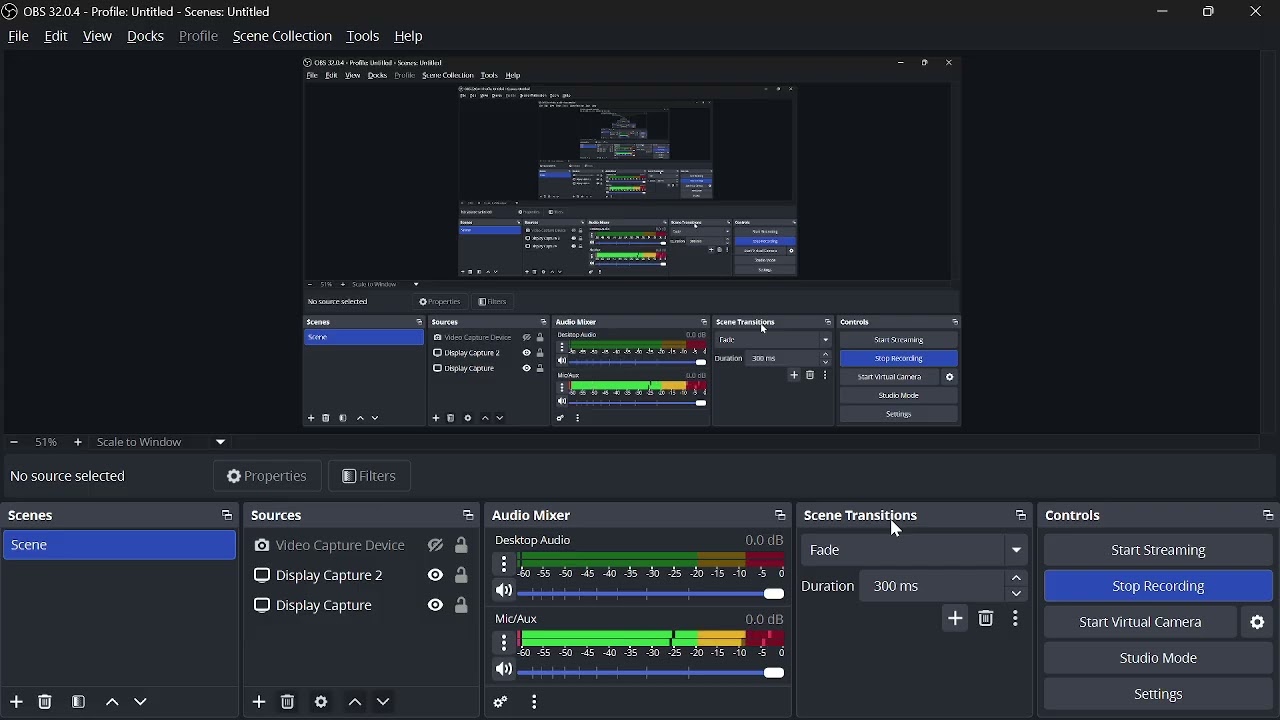Add configurable transition plus icon

pyautogui.click(x=956, y=620)
